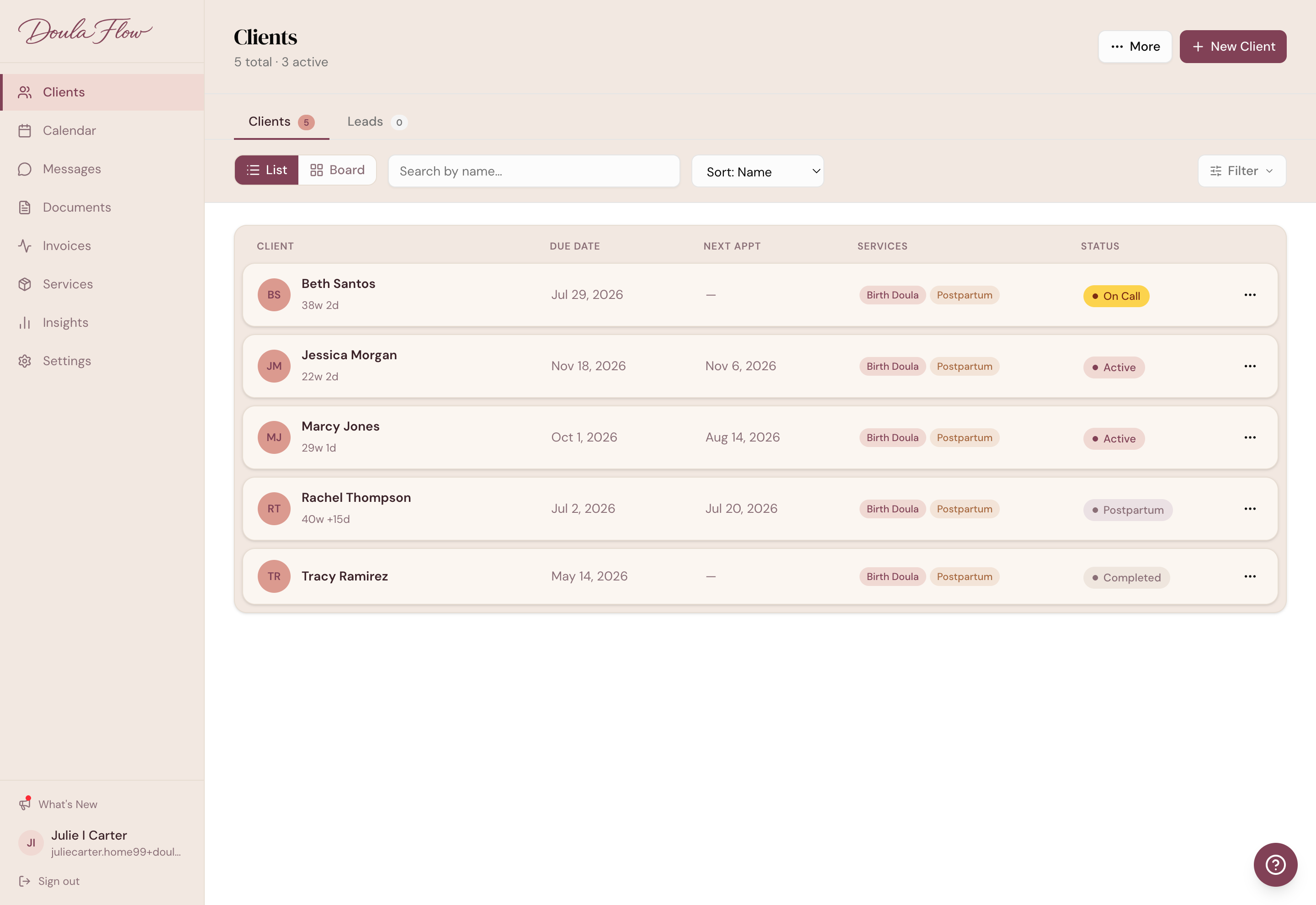Click Jessica Morgan's Active status badge
This screenshot has width=1316, height=905.
[x=1114, y=367]
